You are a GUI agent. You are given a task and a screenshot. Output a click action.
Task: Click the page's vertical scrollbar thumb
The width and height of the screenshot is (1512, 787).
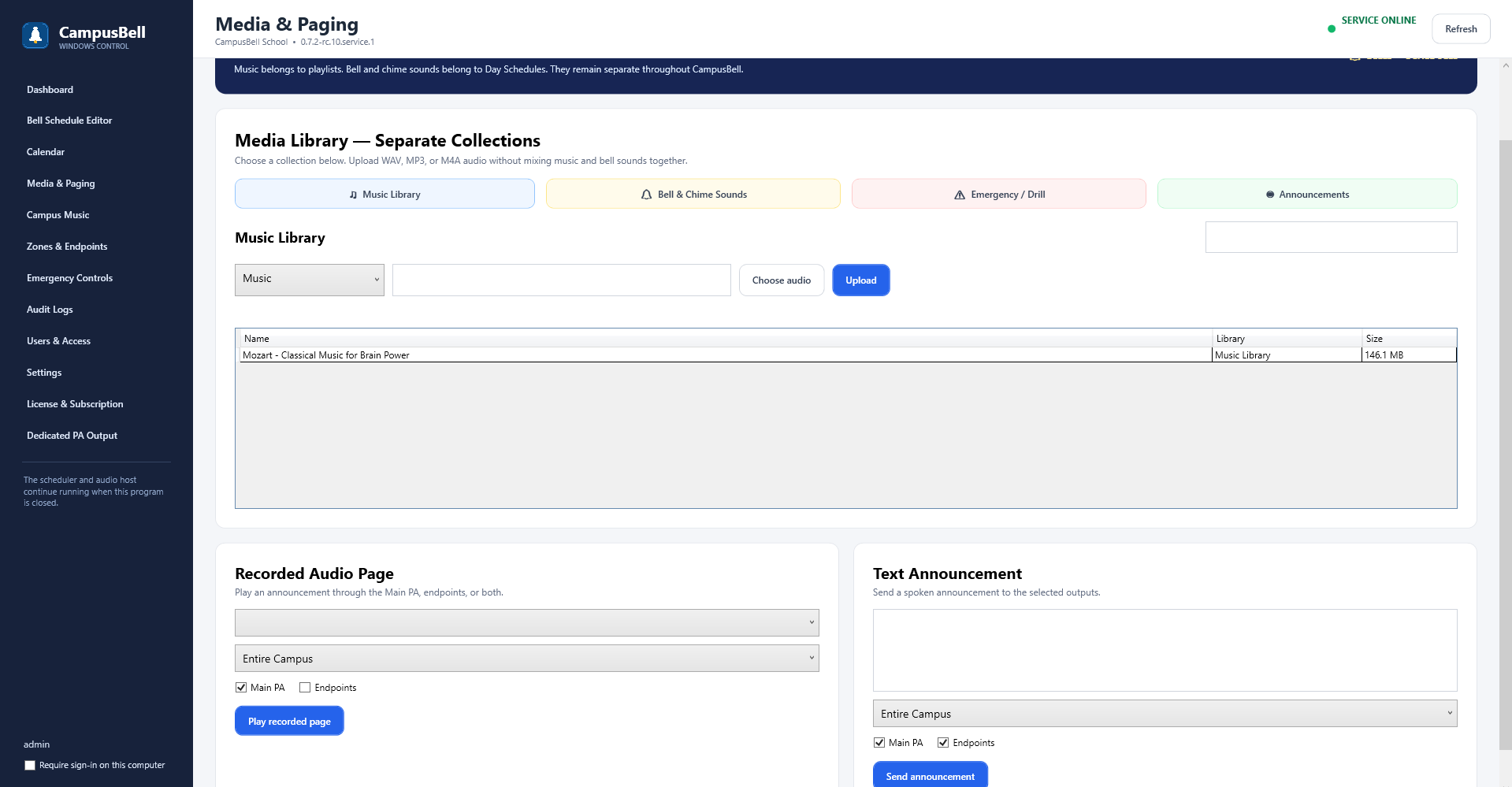[1506, 445]
